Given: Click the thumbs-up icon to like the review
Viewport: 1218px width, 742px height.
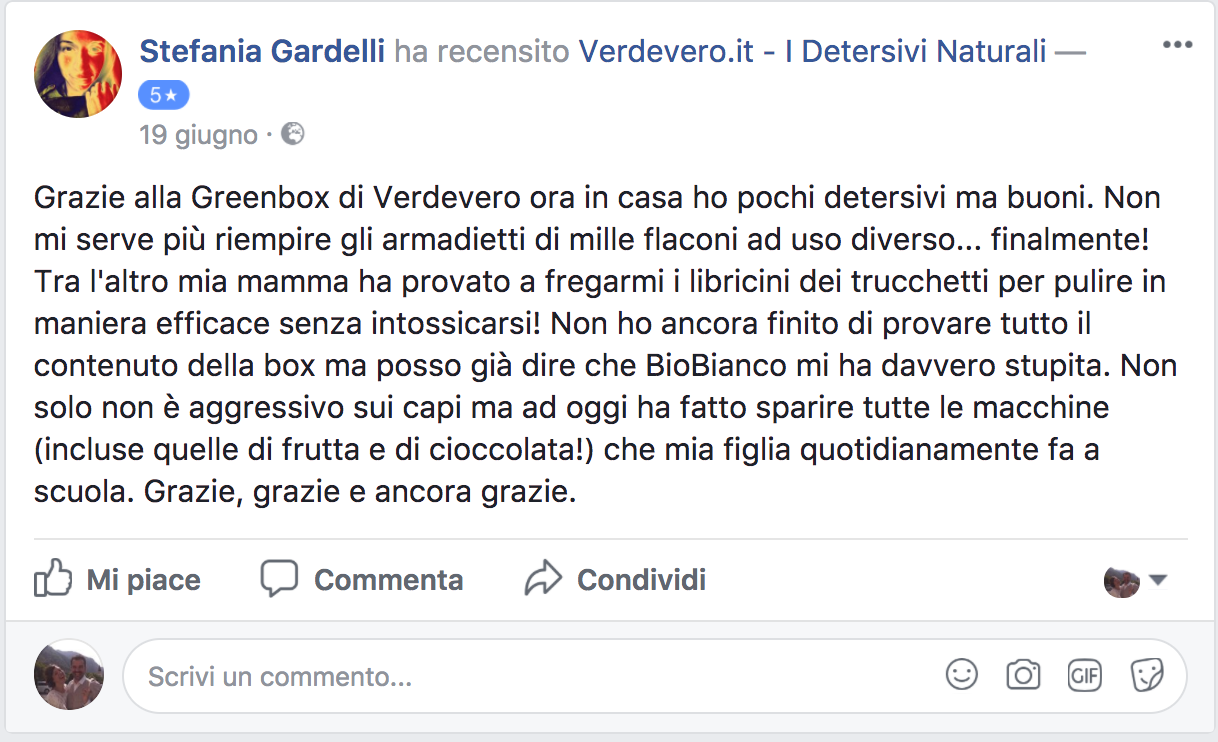Looking at the screenshot, I should (x=53, y=579).
